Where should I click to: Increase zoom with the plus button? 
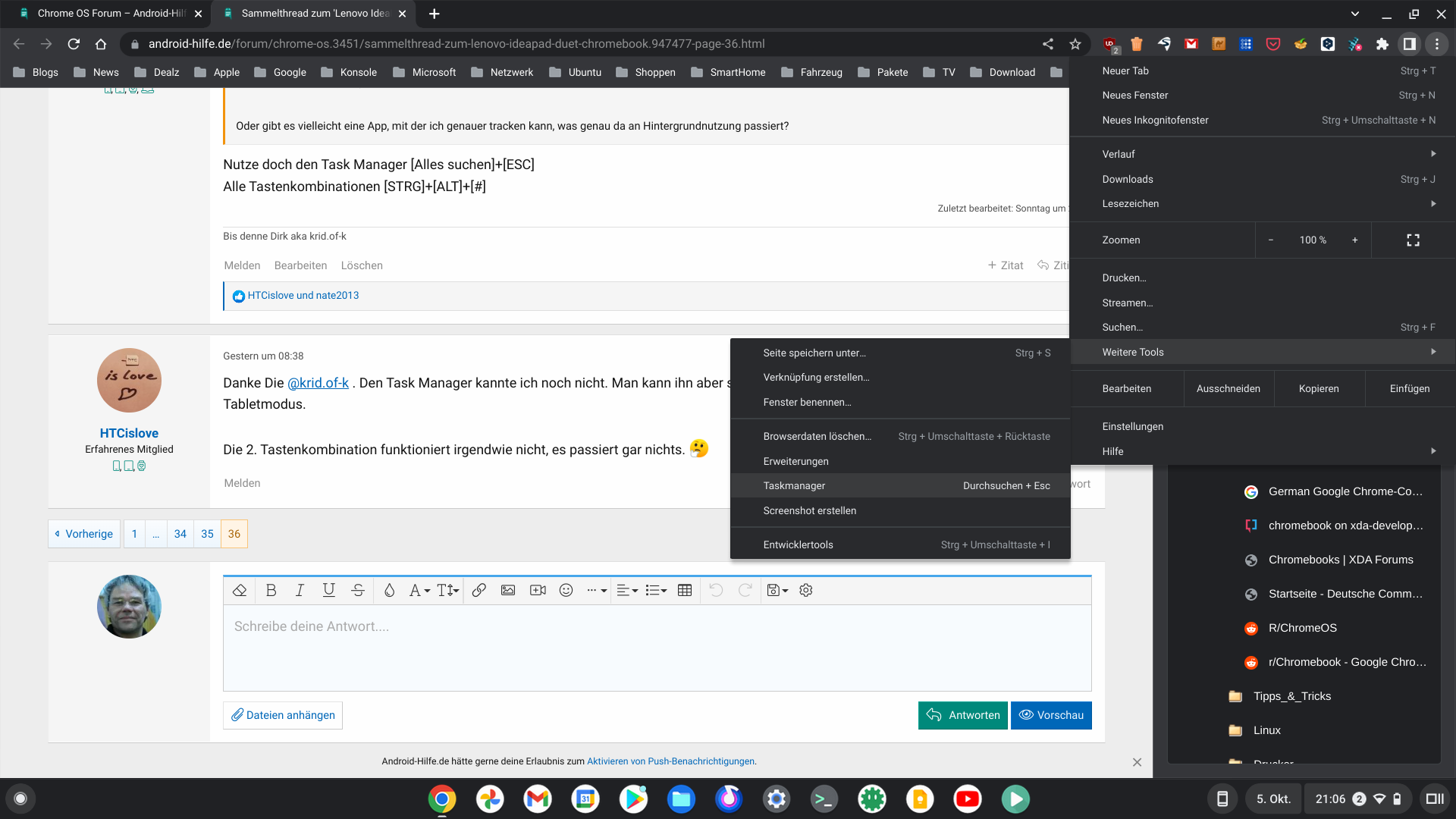coord(1354,240)
